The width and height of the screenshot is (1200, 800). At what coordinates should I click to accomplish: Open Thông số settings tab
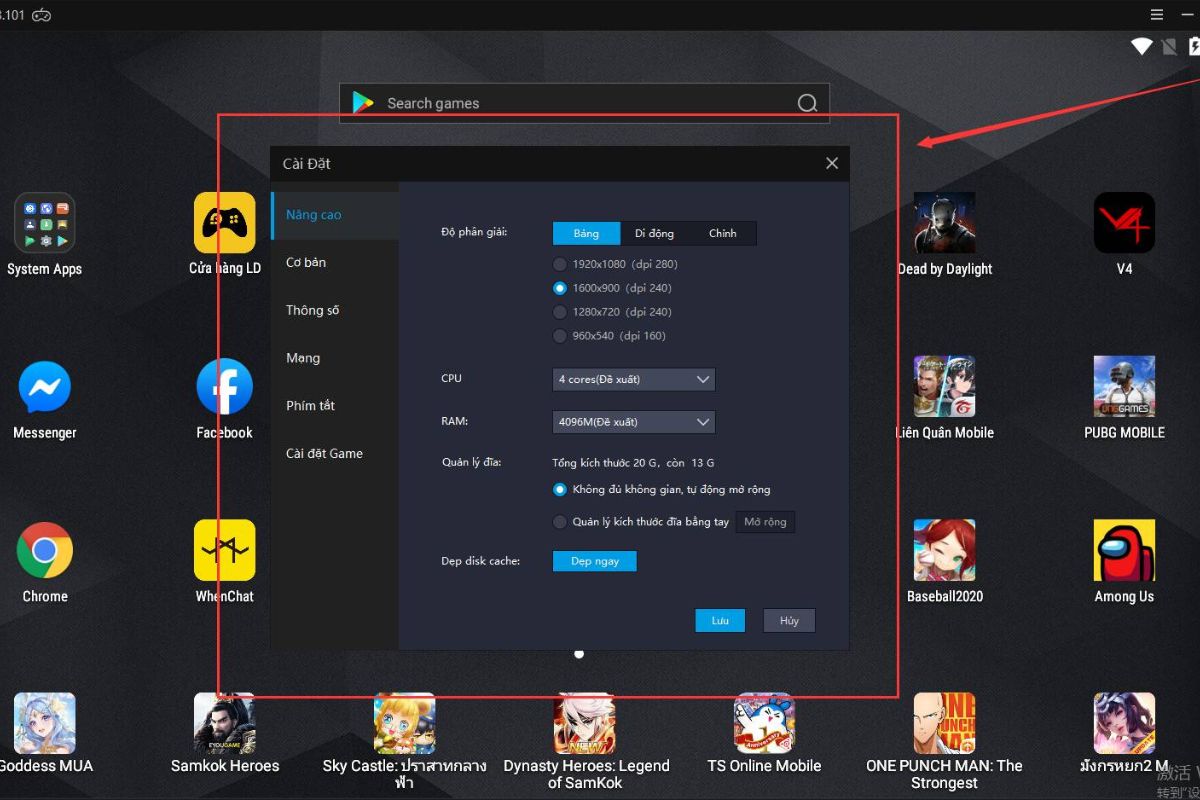click(x=335, y=311)
